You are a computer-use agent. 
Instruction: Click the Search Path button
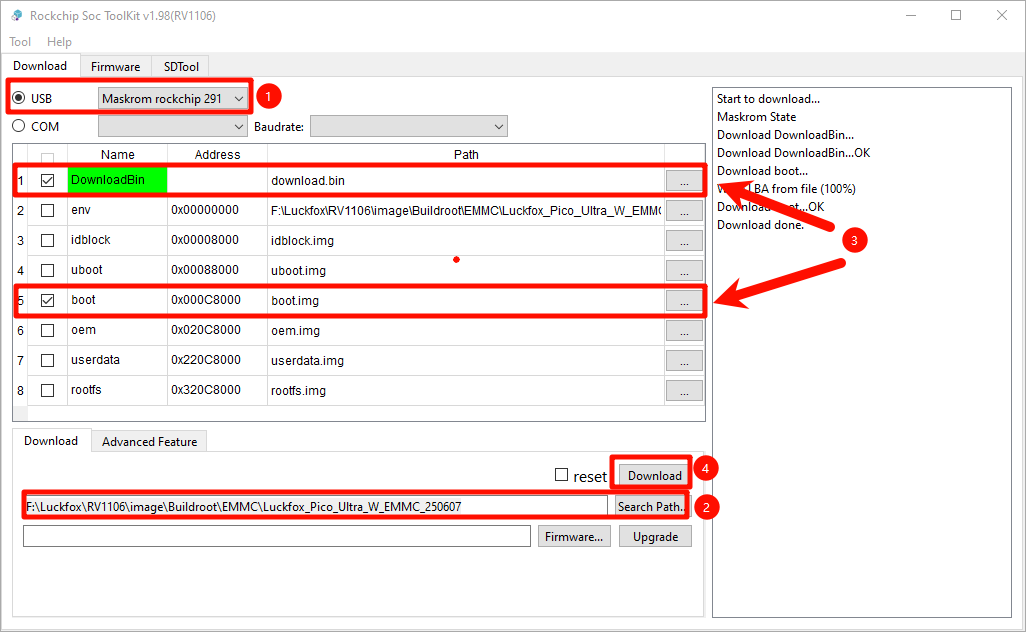[x=650, y=507]
